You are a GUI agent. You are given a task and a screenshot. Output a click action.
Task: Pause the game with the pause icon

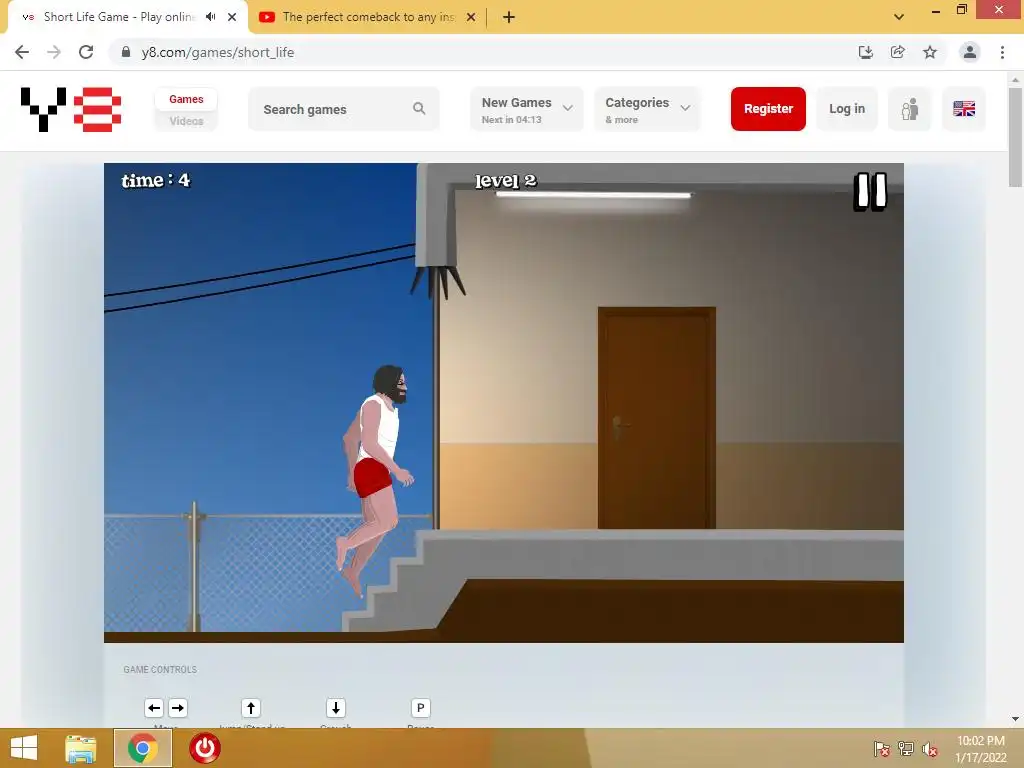(x=870, y=191)
